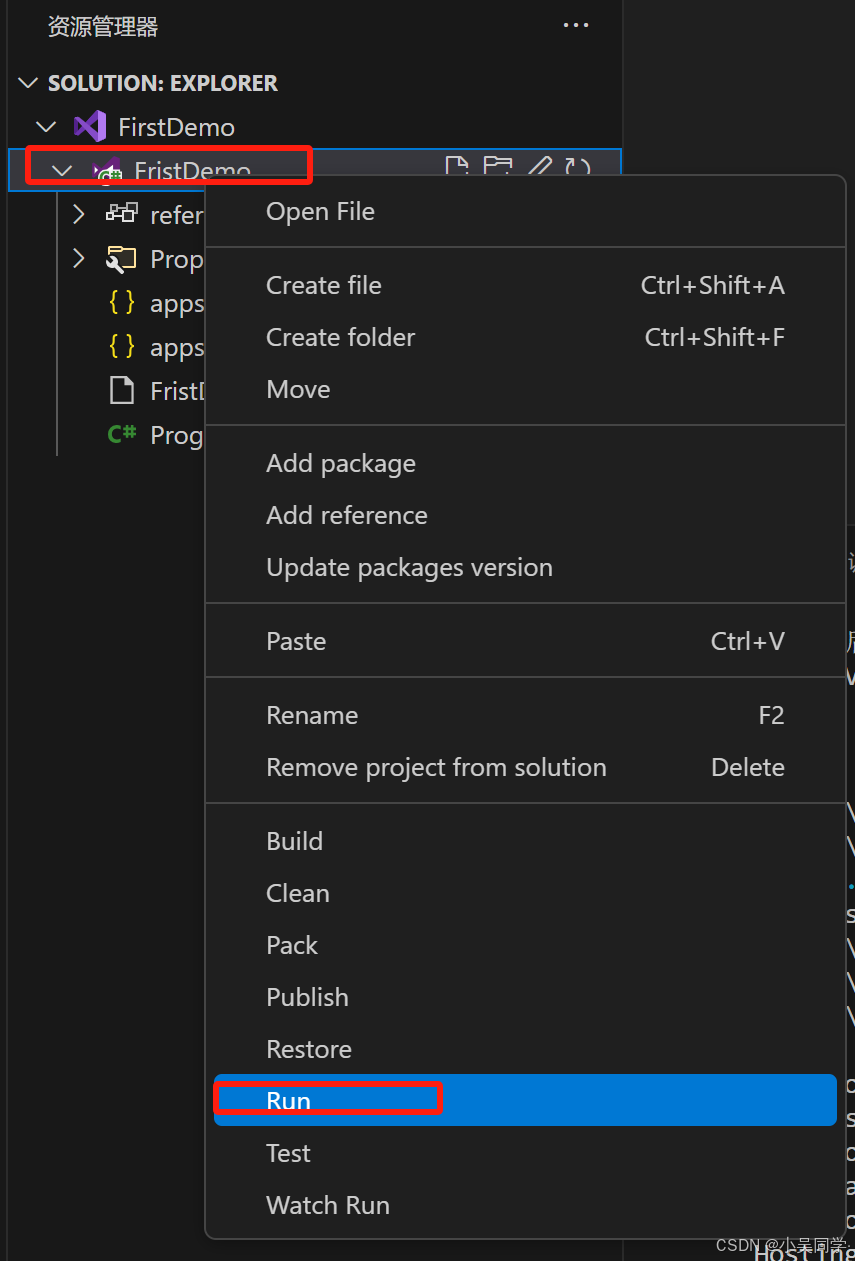The height and width of the screenshot is (1261, 855).
Task: Click the purple Visual Studio FirstDemo solution icon
Action: 90,127
